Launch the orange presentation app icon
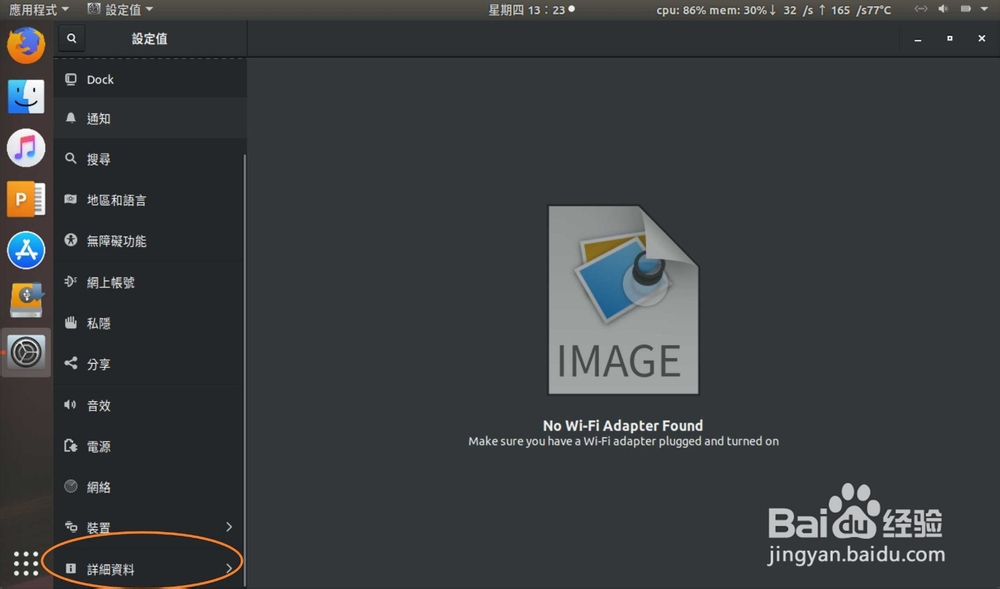Viewport: 1000px width, 589px height. point(26,199)
